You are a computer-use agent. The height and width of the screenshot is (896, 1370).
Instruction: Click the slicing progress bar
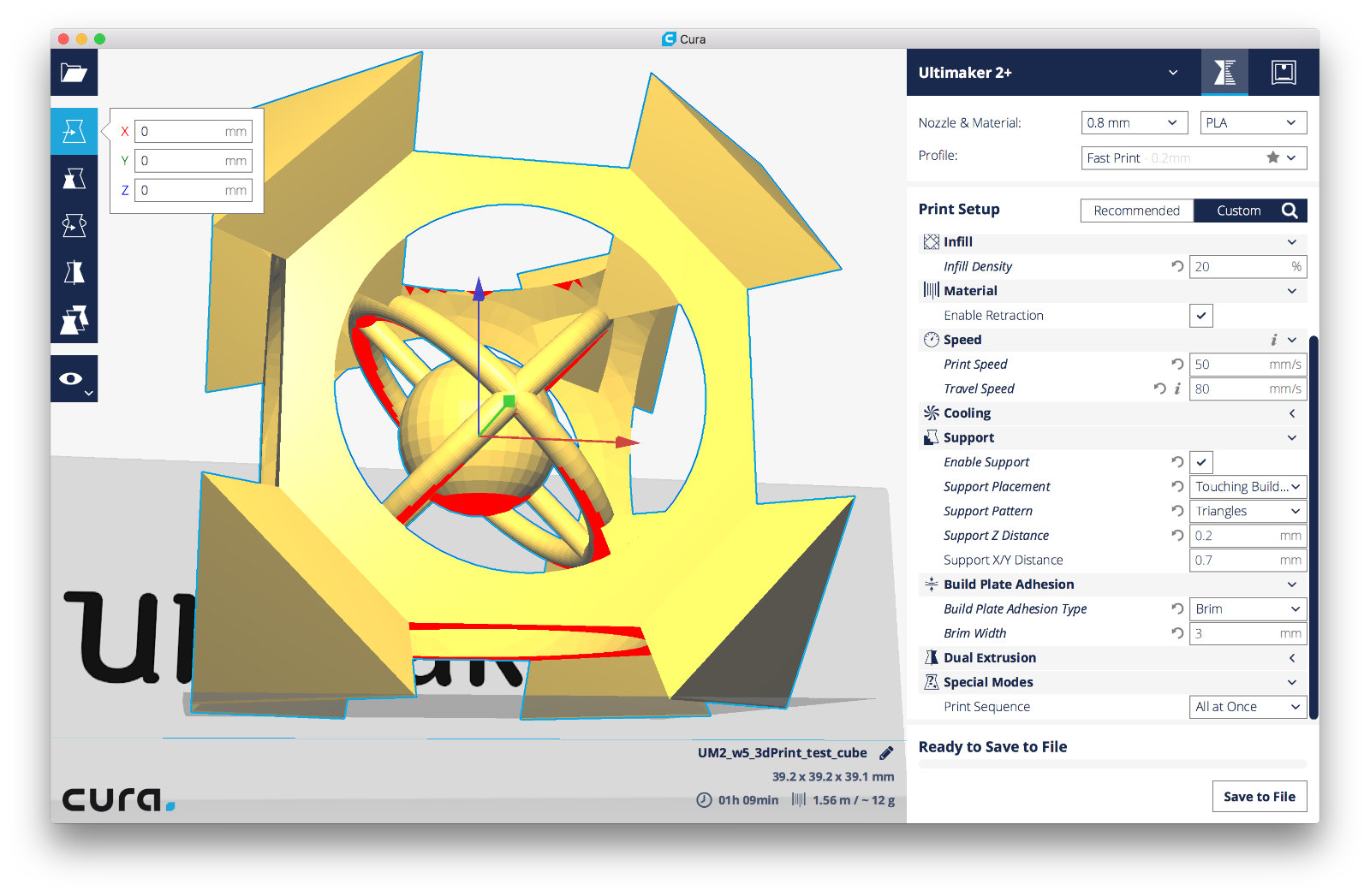pyautogui.click(x=1112, y=764)
